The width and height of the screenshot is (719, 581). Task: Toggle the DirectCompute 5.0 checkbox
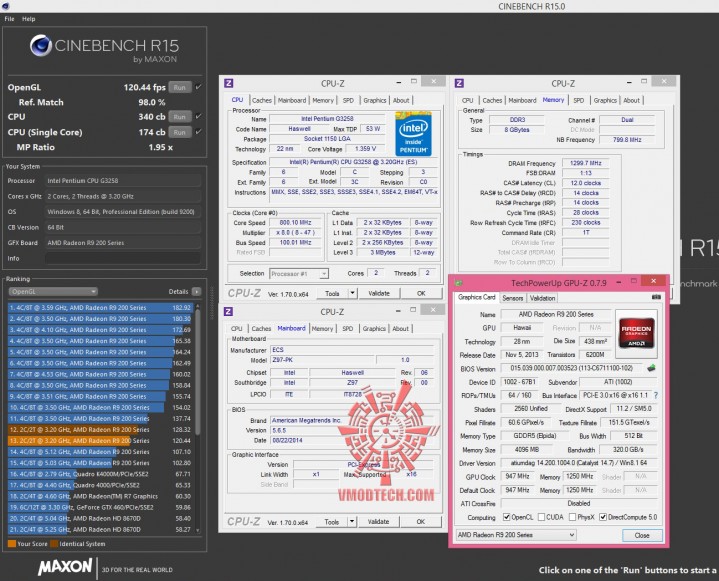pyautogui.click(x=603, y=517)
